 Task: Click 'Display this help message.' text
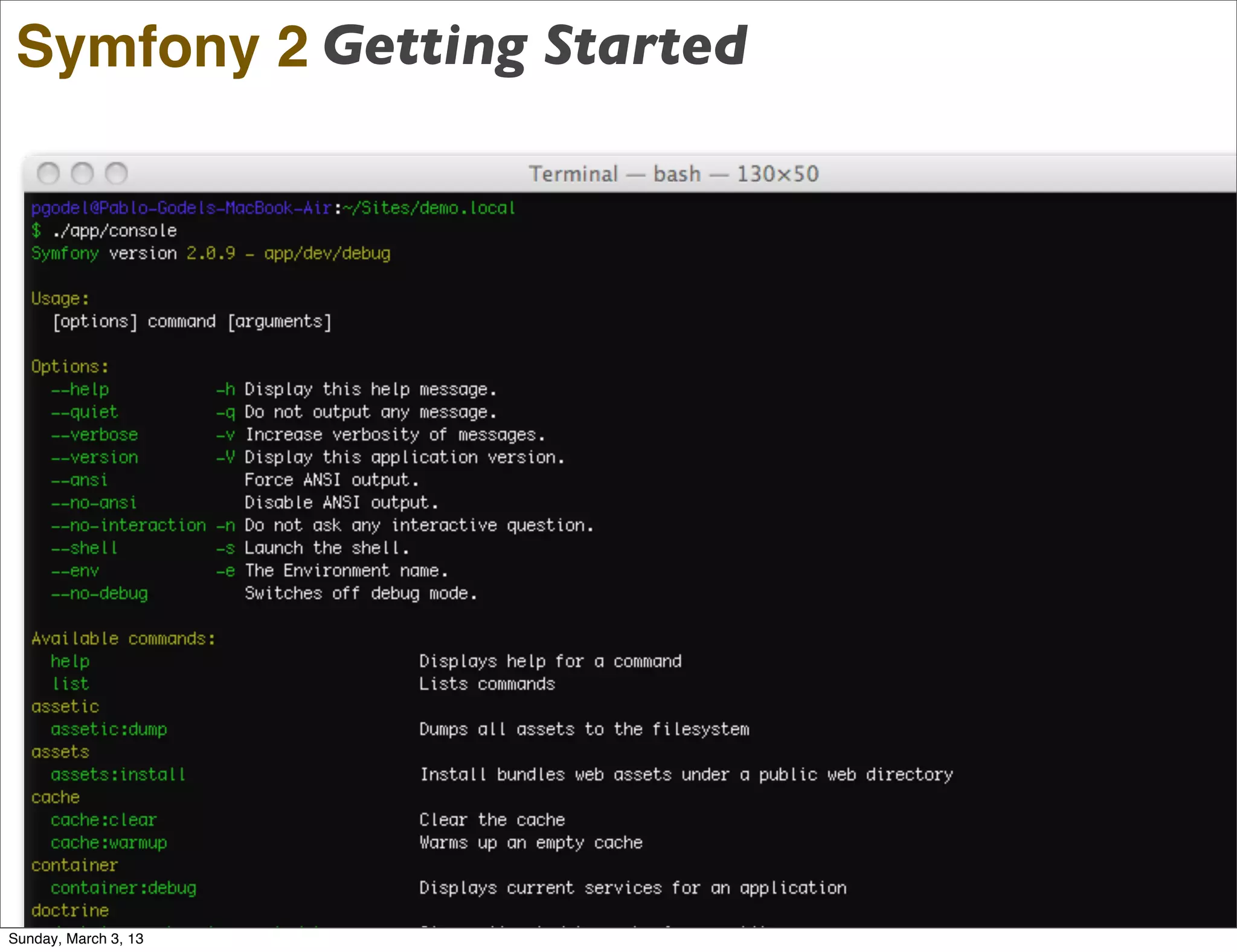[370, 390]
